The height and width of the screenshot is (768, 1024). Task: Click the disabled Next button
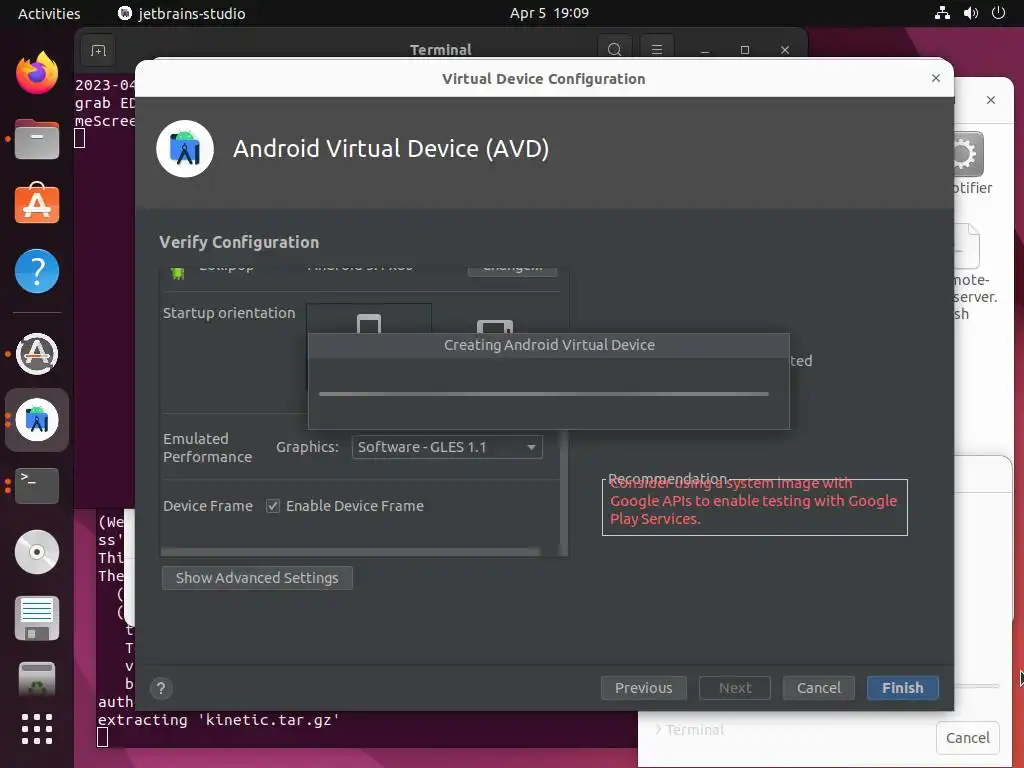[735, 688]
